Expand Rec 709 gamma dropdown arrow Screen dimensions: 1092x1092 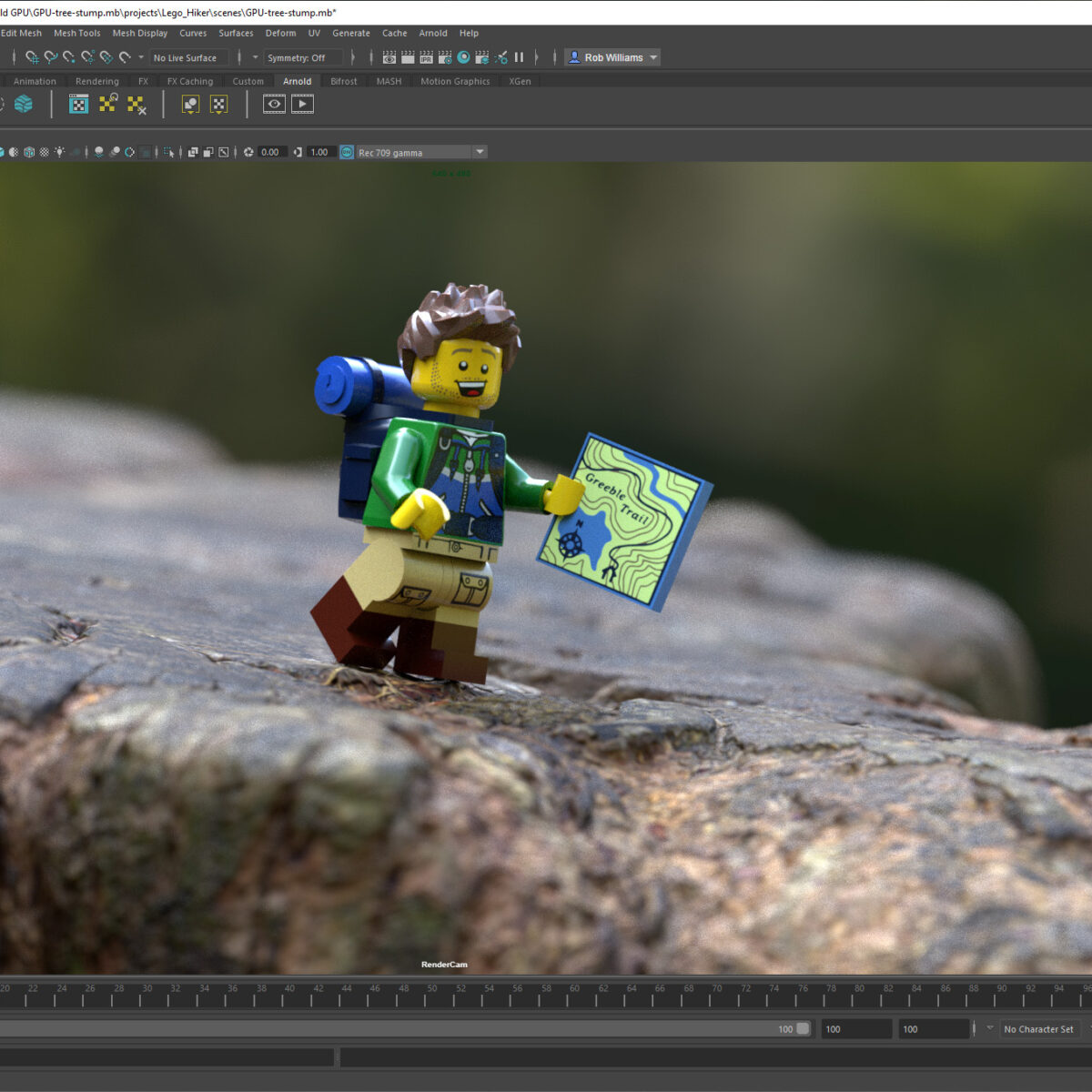(480, 152)
